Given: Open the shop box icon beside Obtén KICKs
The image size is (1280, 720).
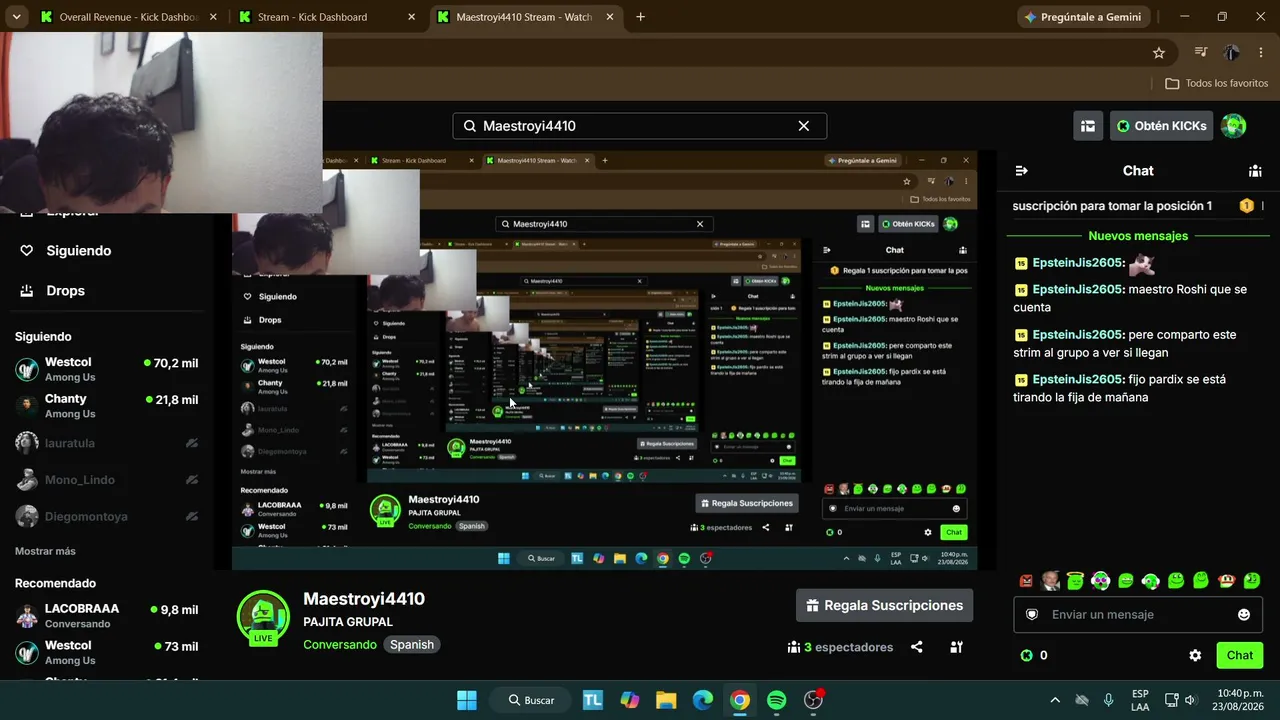Looking at the screenshot, I should coord(1088,126).
